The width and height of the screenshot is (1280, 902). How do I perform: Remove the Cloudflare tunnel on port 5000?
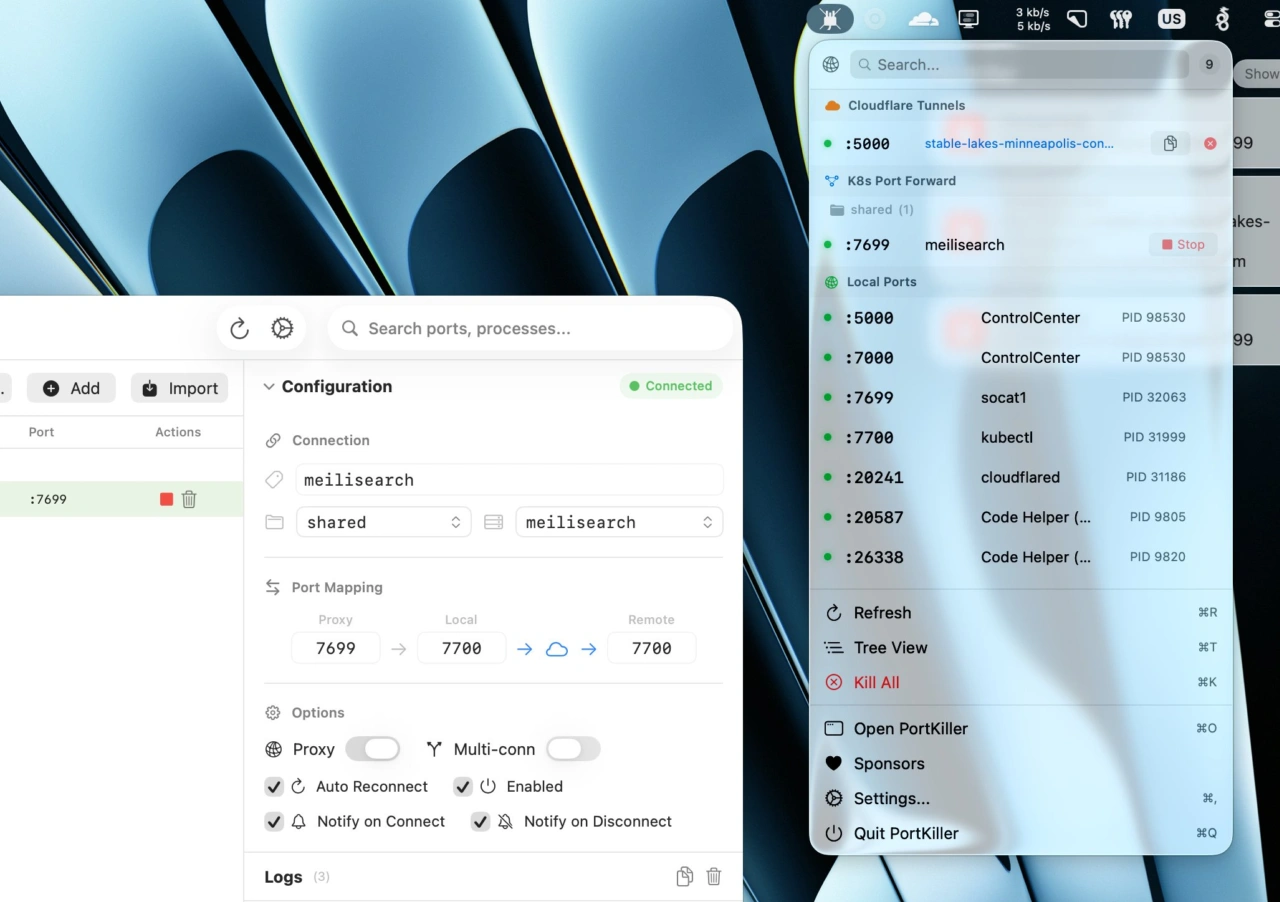click(1210, 144)
